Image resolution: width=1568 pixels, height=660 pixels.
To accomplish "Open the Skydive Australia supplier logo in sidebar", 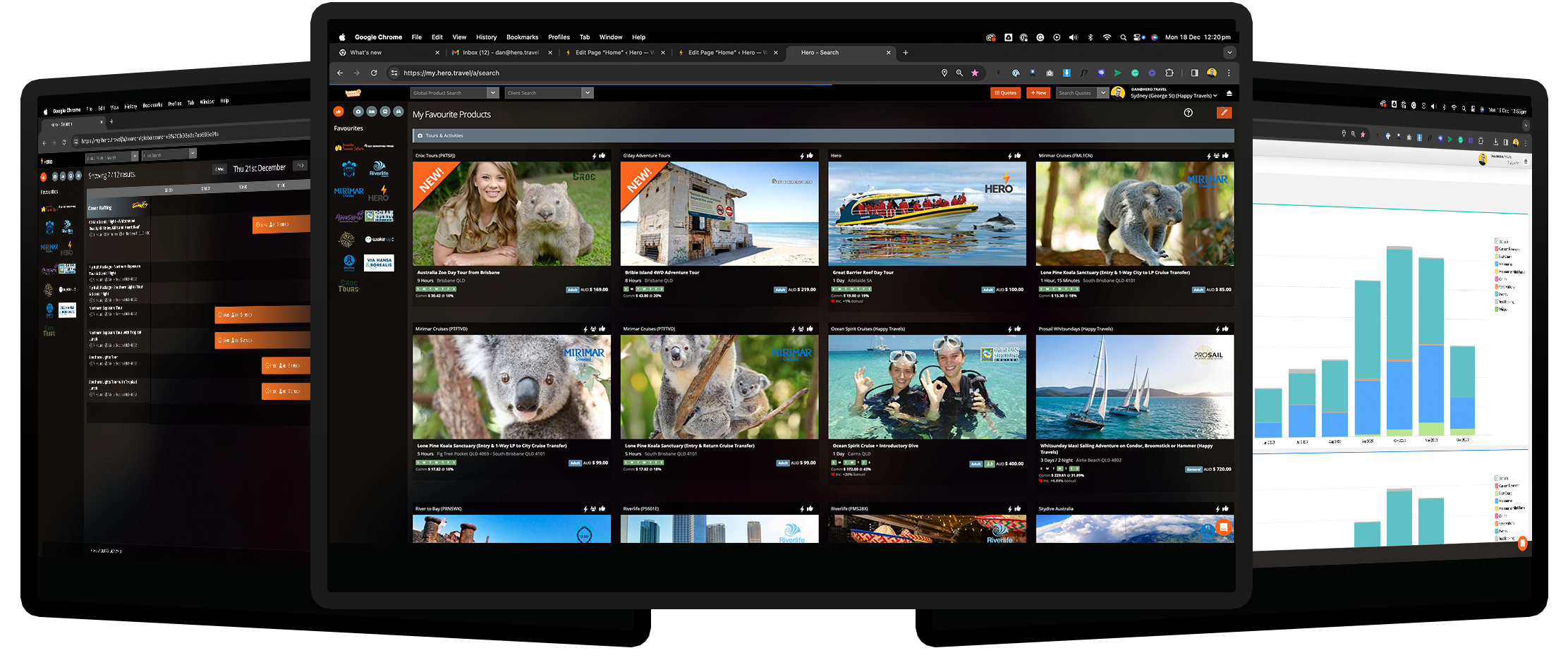I will pos(349,262).
